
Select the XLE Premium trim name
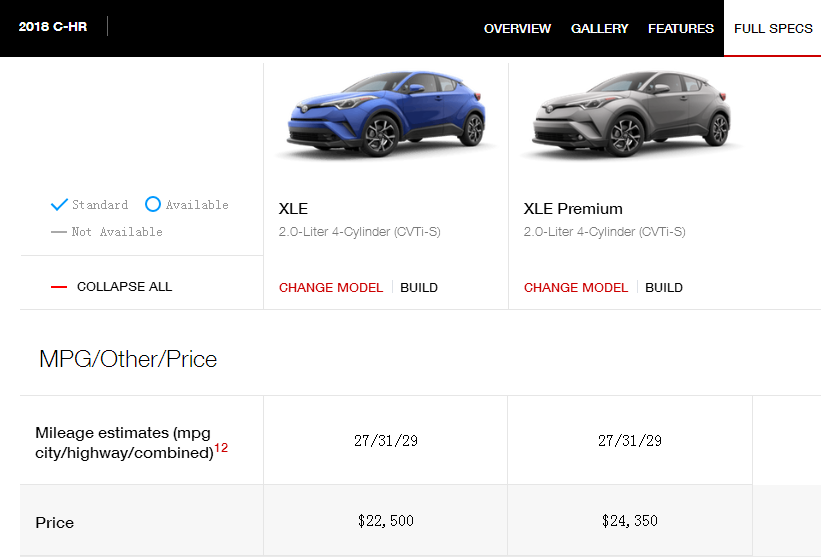click(573, 209)
